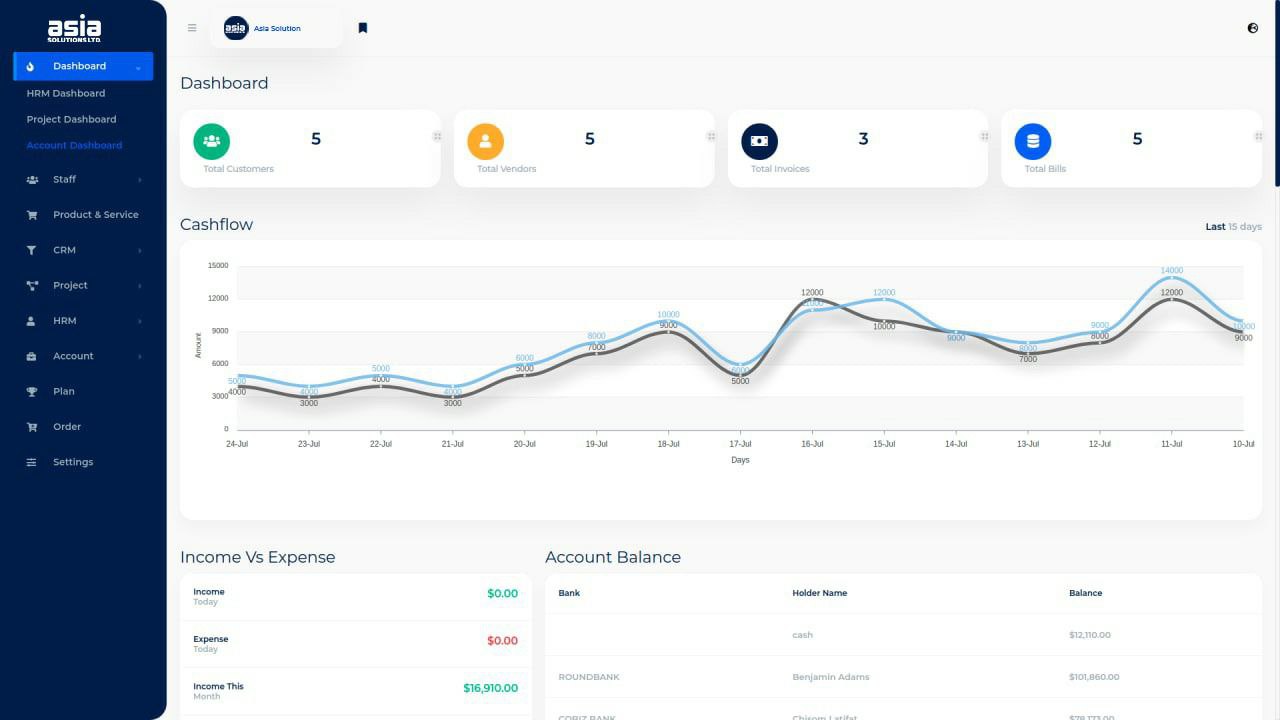Open bookmarks using the topbar bookmark icon
The width and height of the screenshot is (1280, 720).
pos(362,27)
